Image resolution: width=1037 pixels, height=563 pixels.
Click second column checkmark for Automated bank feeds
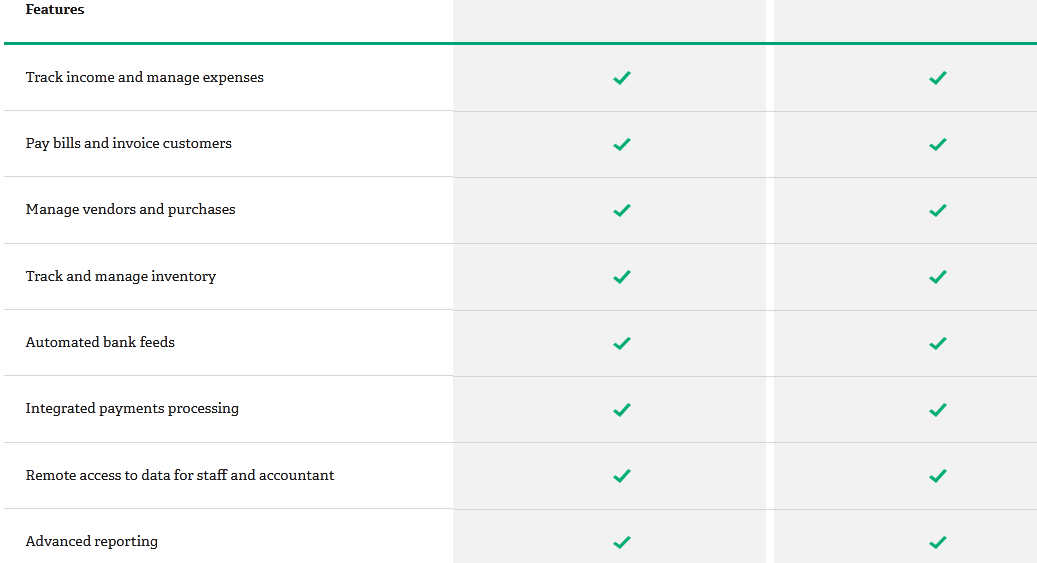[938, 343]
